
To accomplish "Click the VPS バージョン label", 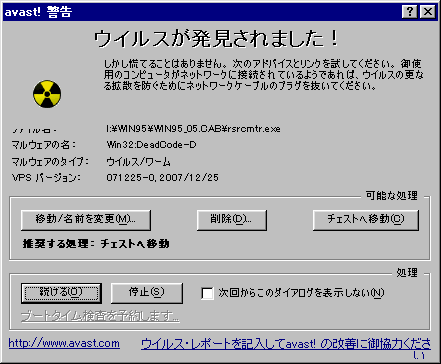I will coord(46,177).
